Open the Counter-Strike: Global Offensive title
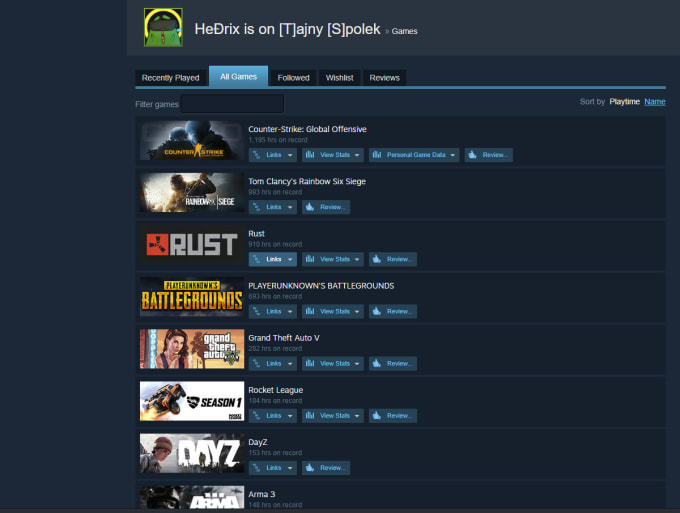 pyautogui.click(x=307, y=129)
